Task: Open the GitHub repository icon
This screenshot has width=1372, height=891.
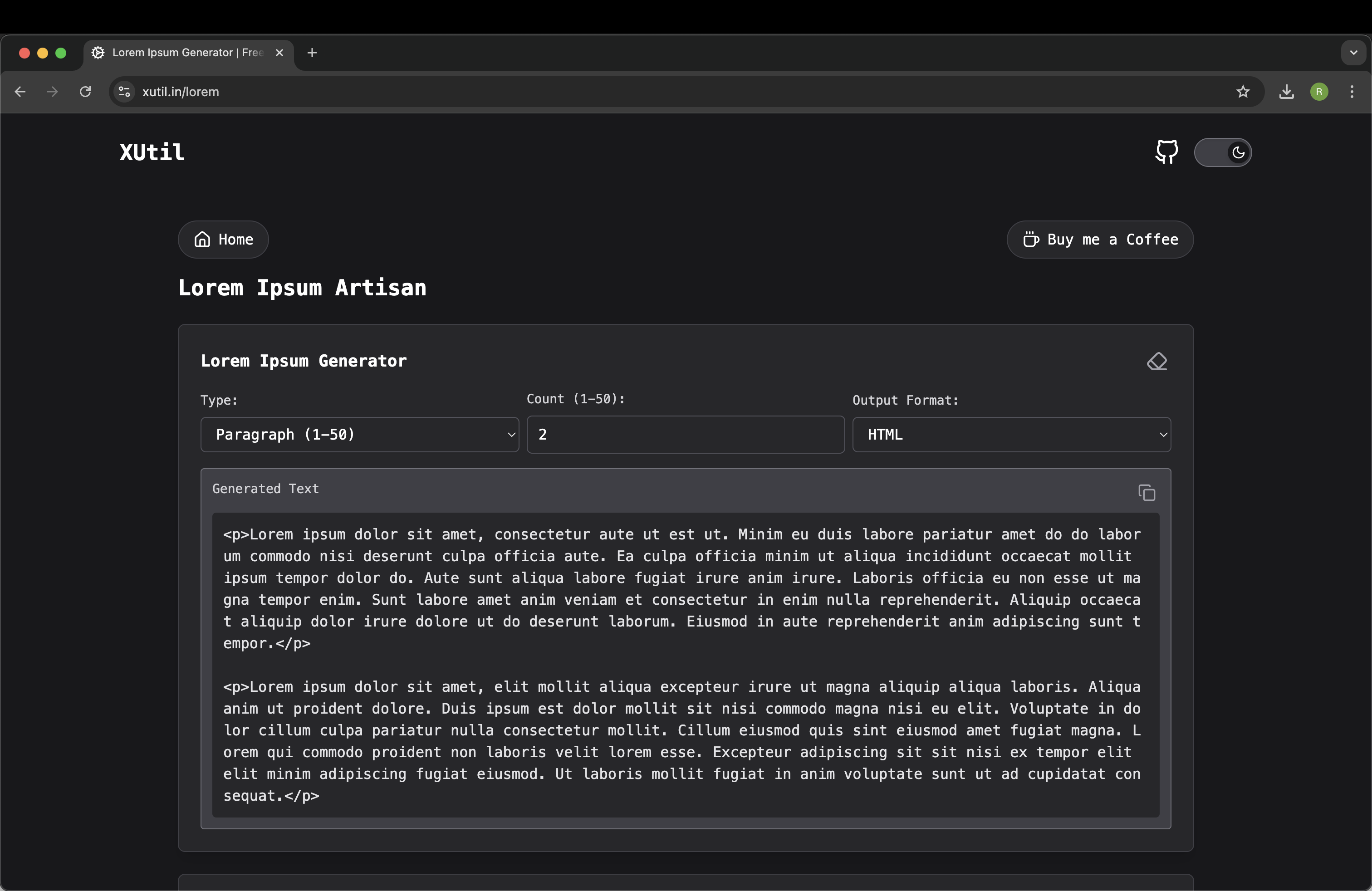Action: pos(1166,152)
